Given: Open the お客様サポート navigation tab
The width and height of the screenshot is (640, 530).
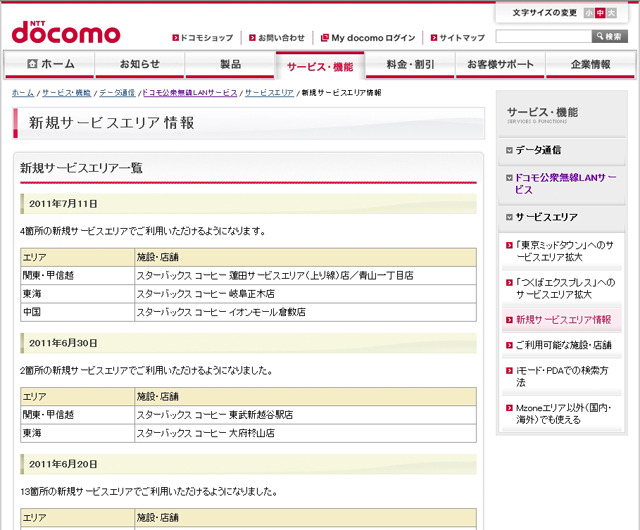Looking at the screenshot, I should click(x=500, y=65).
